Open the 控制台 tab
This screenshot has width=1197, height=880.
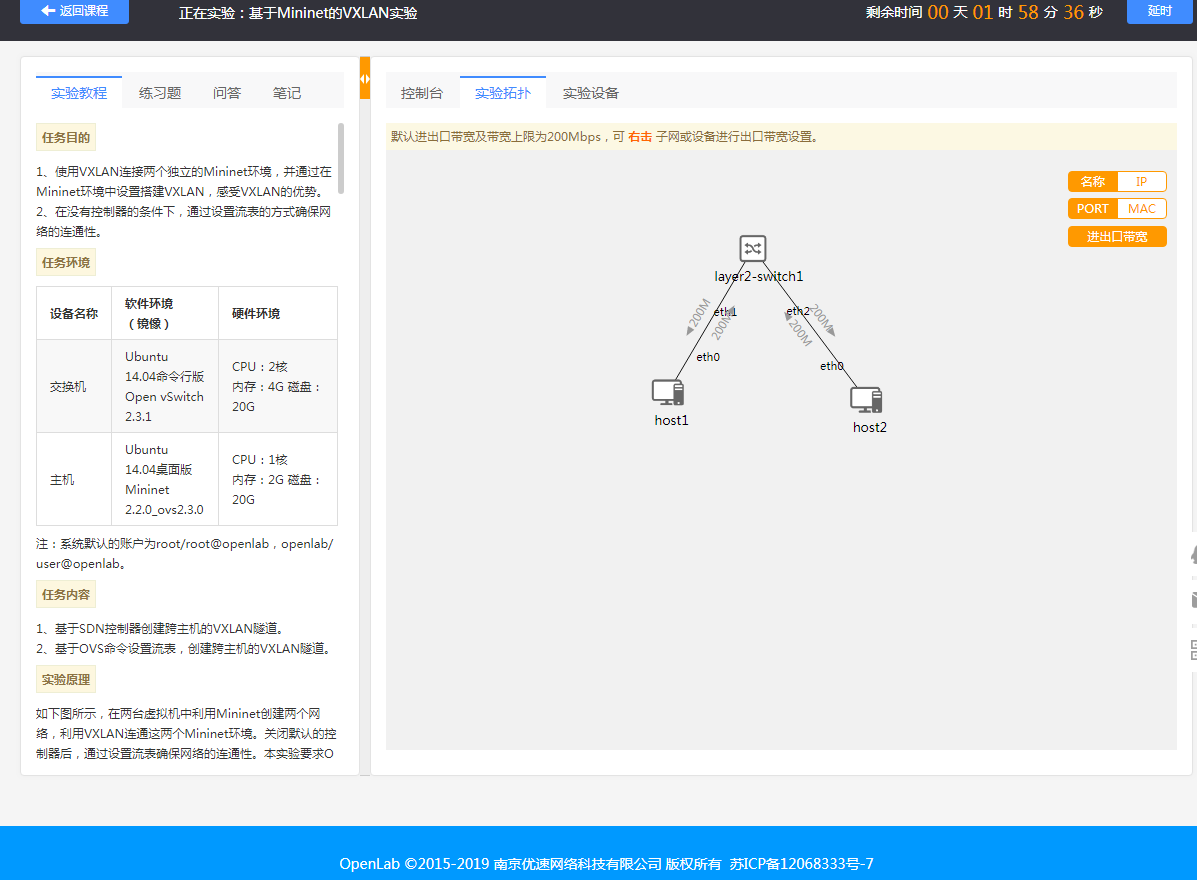[421, 93]
